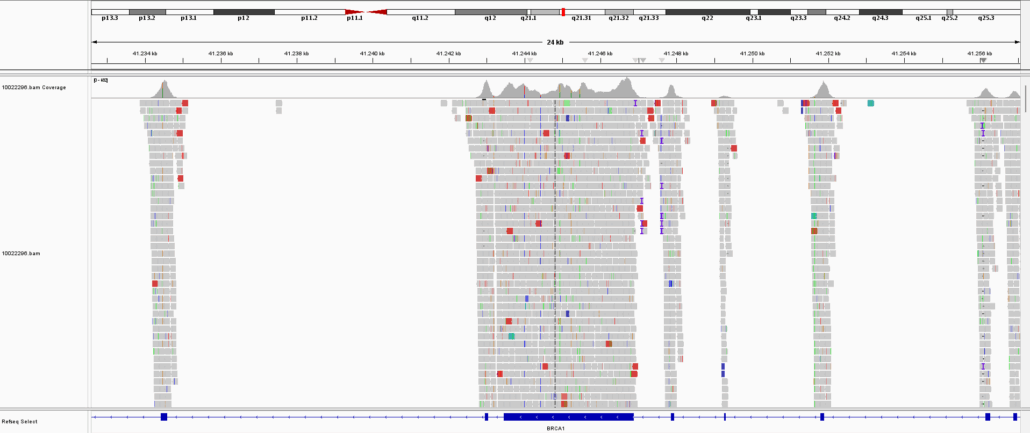Click the teal colored read in alignments

pyautogui.click(x=870, y=103)
